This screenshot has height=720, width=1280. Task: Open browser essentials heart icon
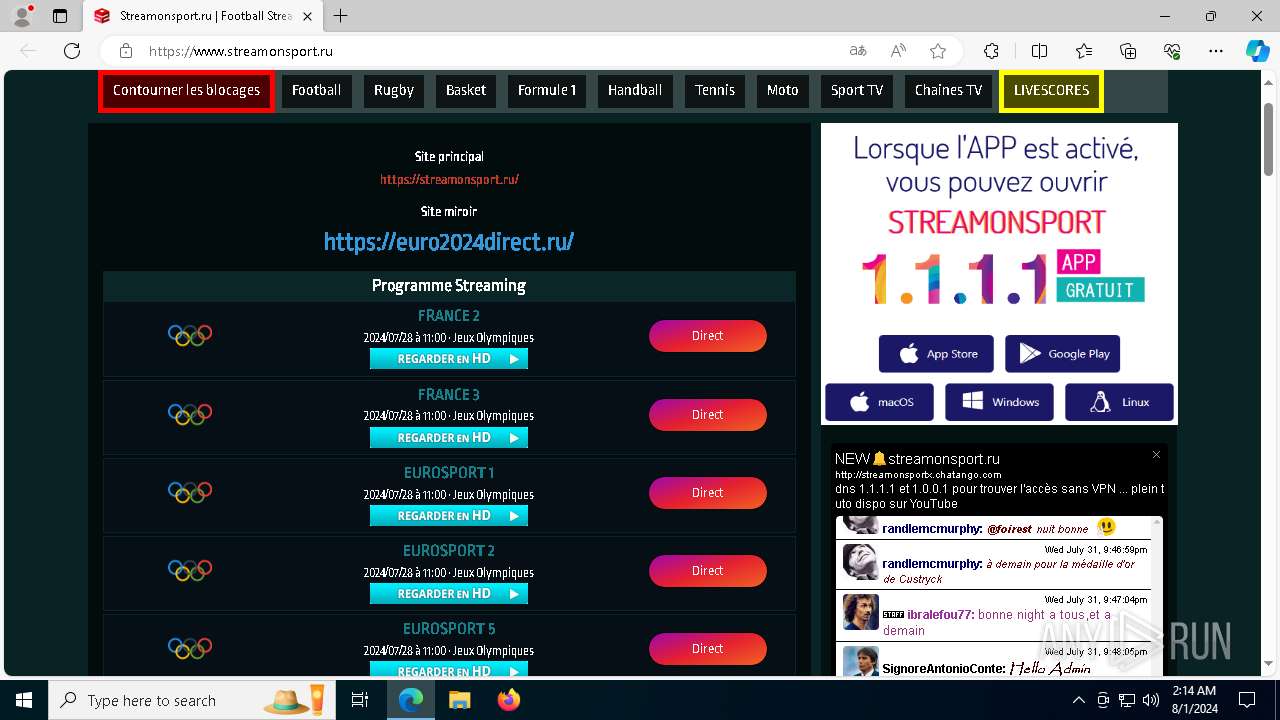click(x=1173, y=51)
